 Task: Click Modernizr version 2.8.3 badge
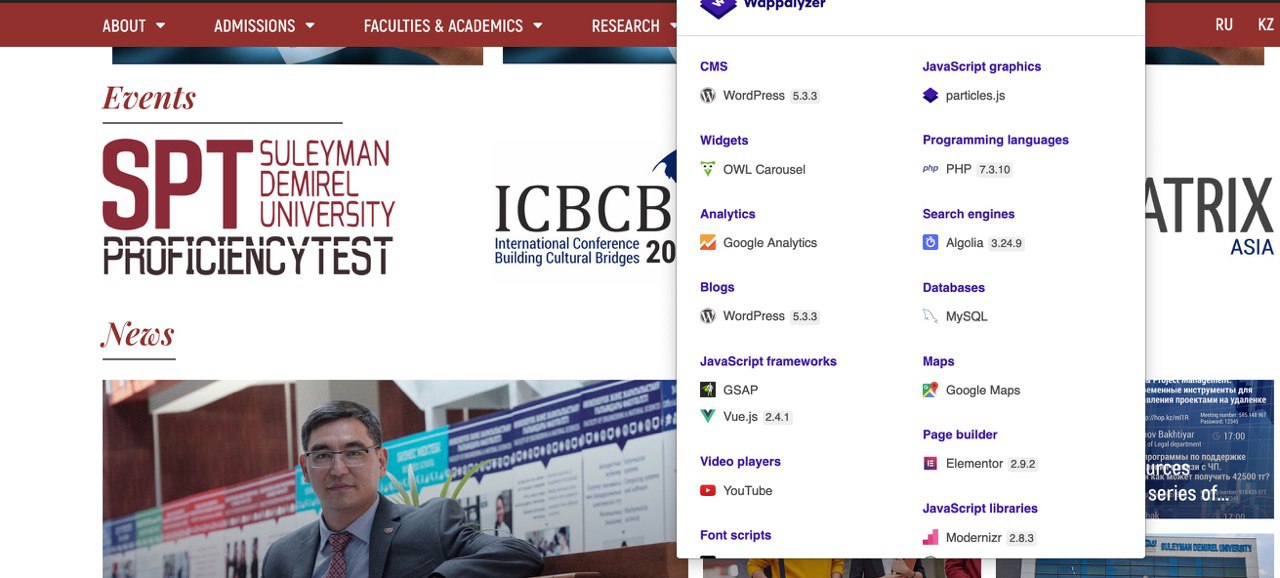click(x=1021, y=538)
